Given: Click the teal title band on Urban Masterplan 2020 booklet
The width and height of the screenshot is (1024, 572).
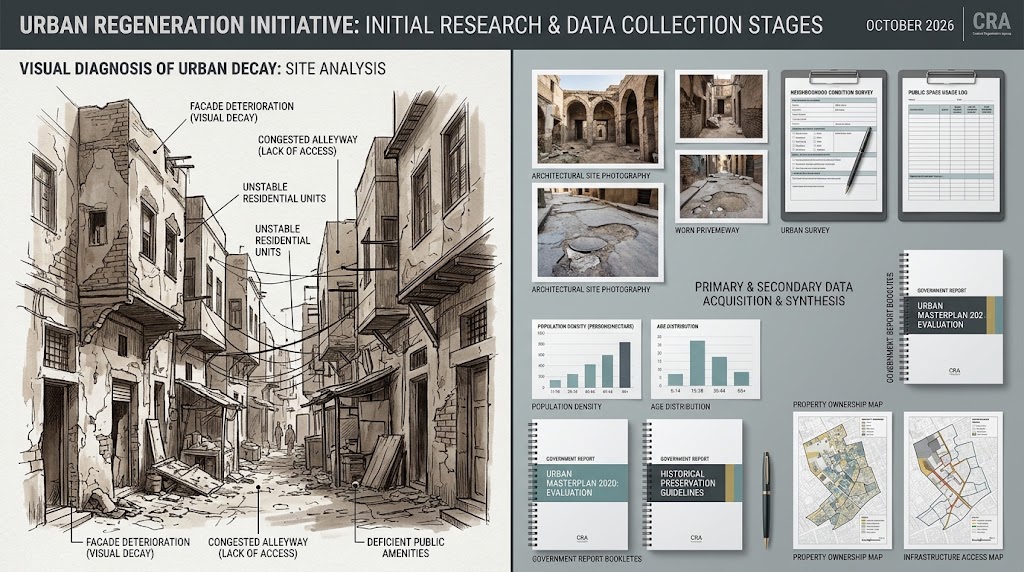Looking at the screenshot, I should (582, 483).
